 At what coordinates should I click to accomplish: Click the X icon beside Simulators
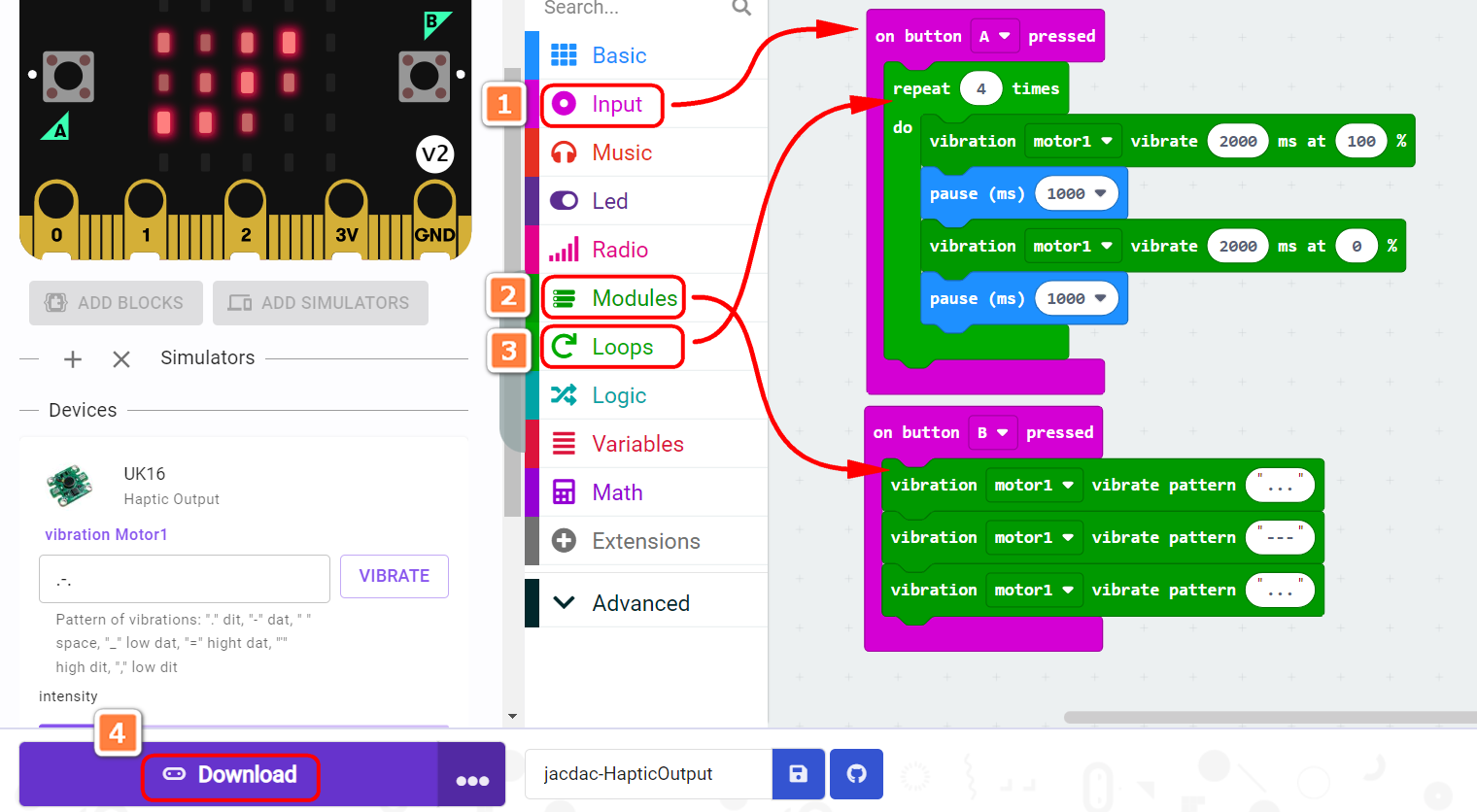point(121,359)
